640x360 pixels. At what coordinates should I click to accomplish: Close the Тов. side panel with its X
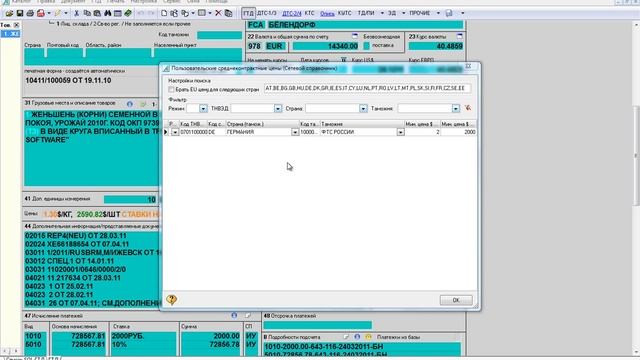tap(16, 25)
